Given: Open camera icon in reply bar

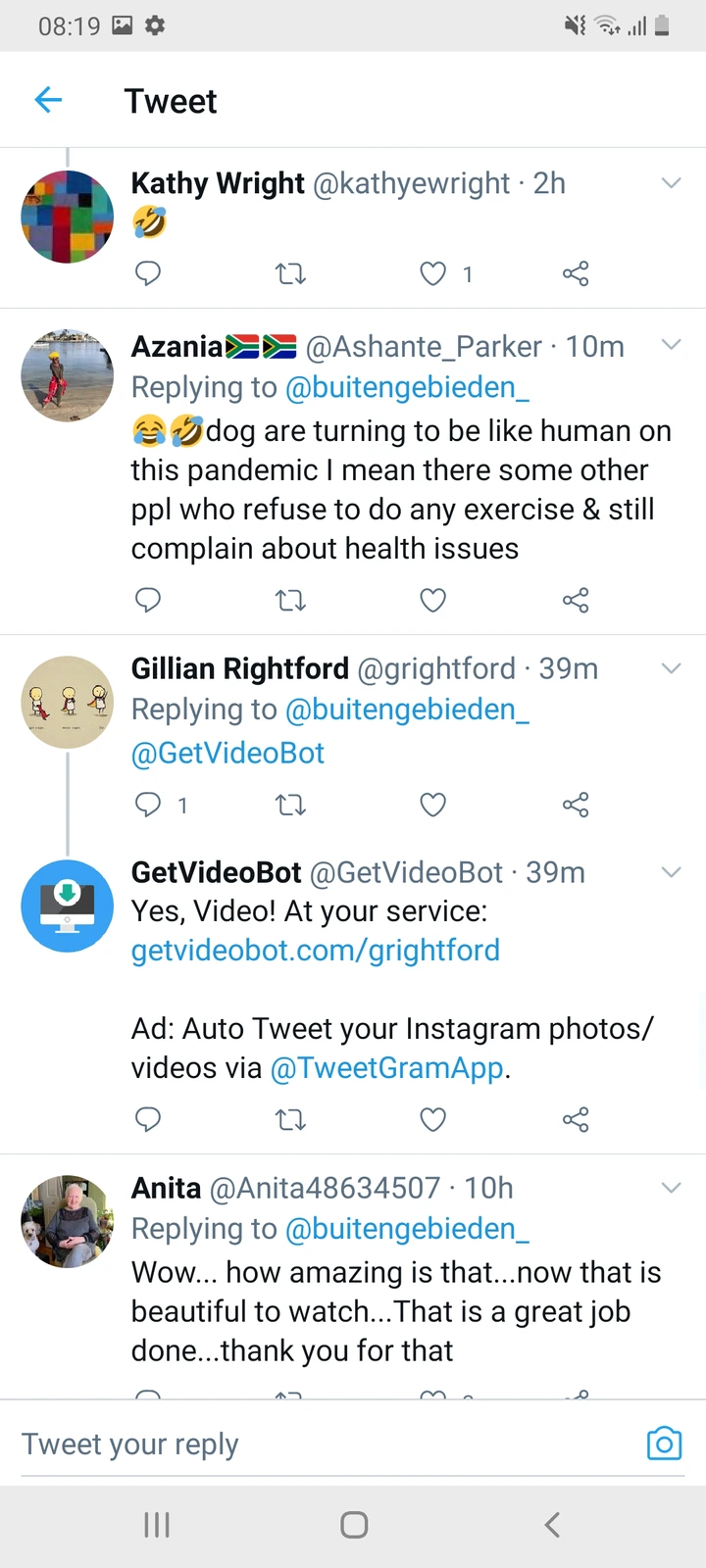Looking at the screenshot, I should pos(664,1444).
